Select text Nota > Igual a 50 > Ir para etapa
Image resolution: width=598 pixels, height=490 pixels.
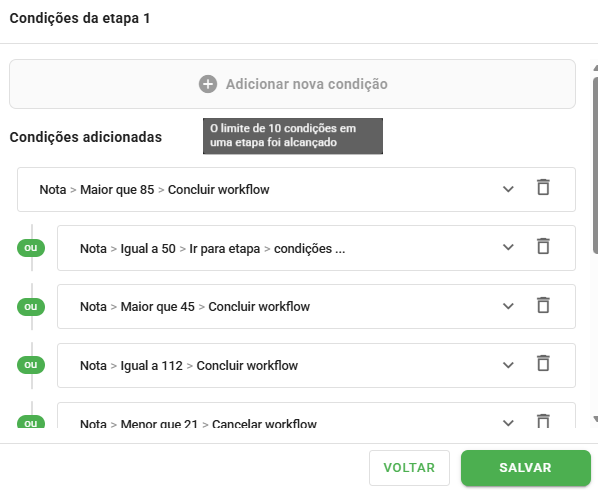coord(170,249)
